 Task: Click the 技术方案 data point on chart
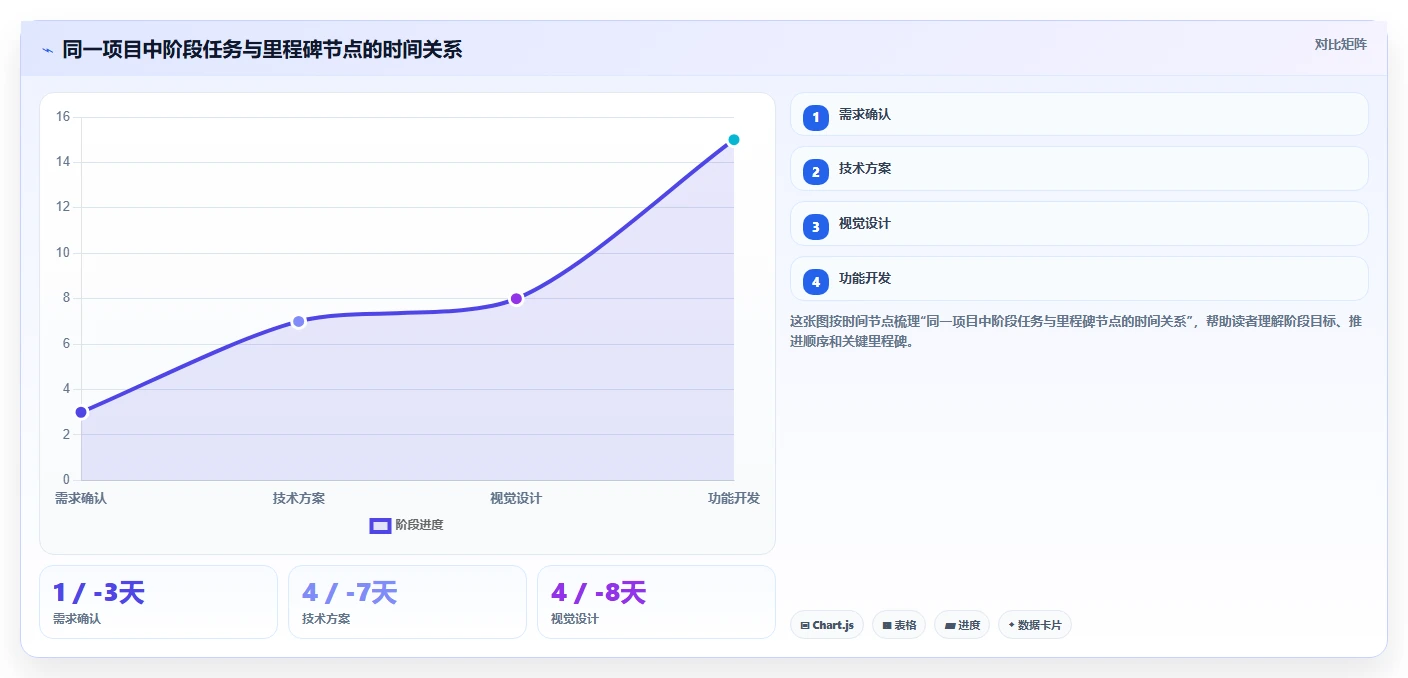tap(298, 321)
